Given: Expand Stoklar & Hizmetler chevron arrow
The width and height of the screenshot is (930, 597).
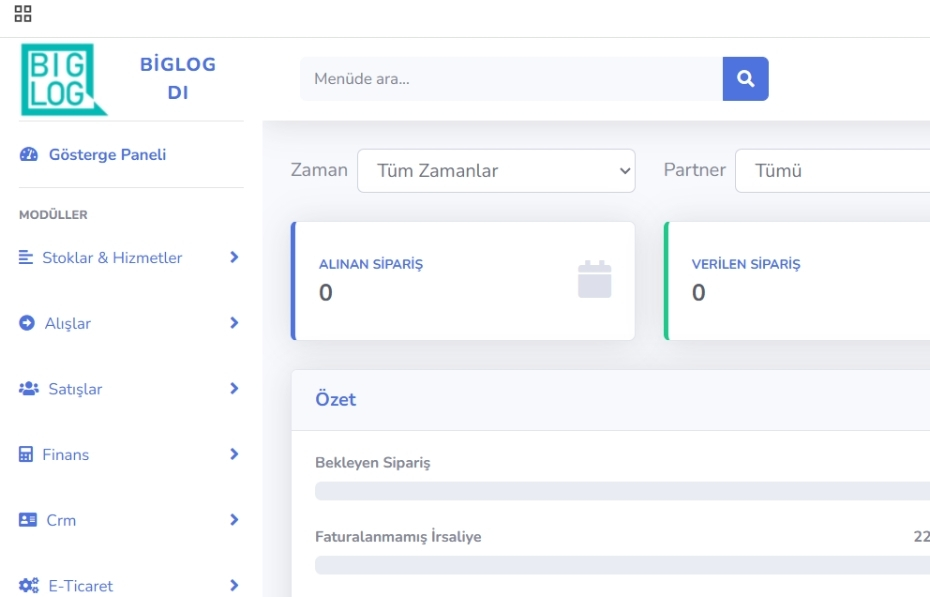Looking at the screenshot, I should pyautogui.click(x=234, y=257).
